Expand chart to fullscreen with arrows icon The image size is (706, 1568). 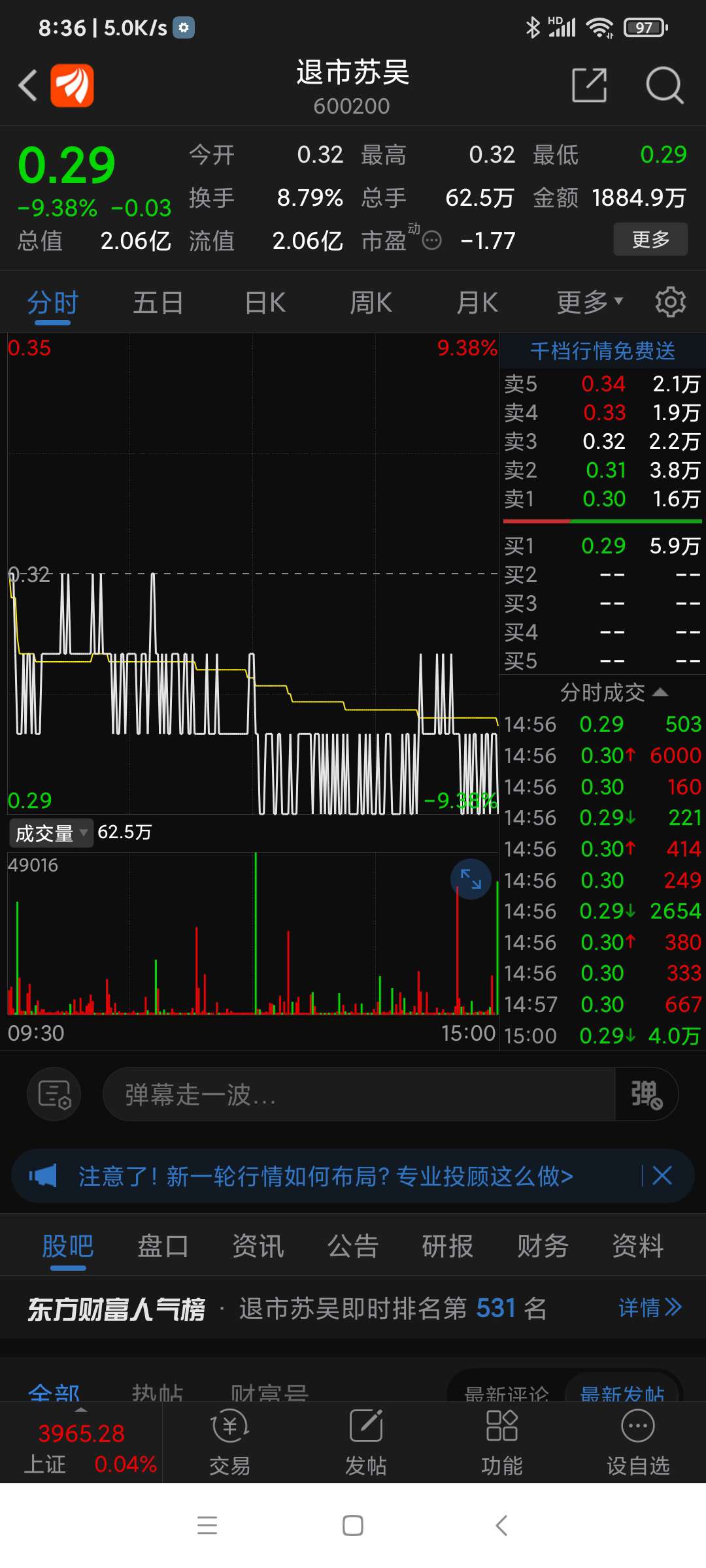tap(471, 879)
